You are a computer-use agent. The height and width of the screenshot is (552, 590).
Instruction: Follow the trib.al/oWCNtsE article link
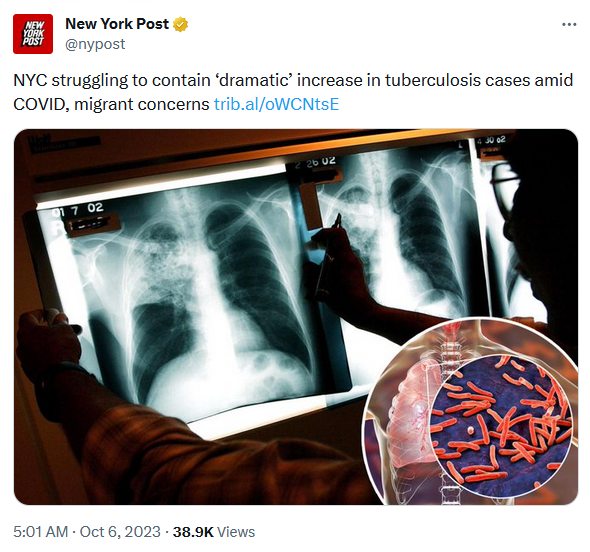277,104
